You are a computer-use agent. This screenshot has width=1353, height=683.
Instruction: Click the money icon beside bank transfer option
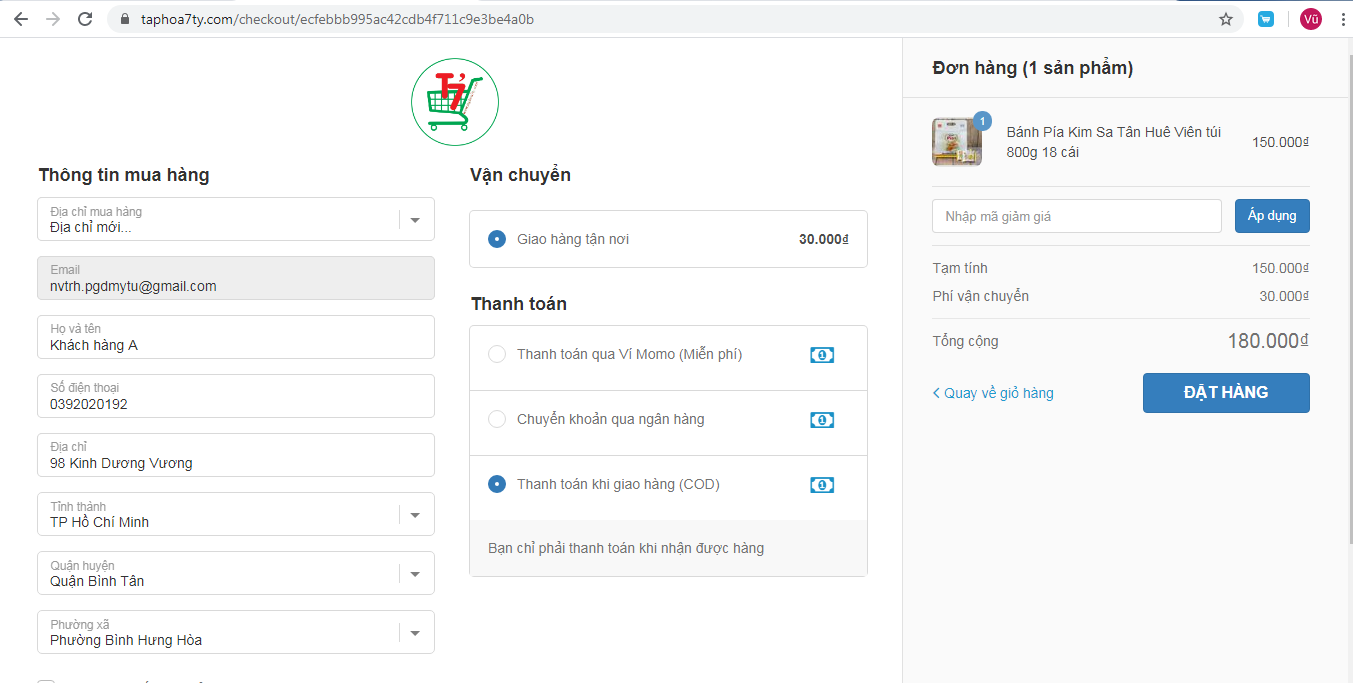pyautogui.click(x=821, y=420)
